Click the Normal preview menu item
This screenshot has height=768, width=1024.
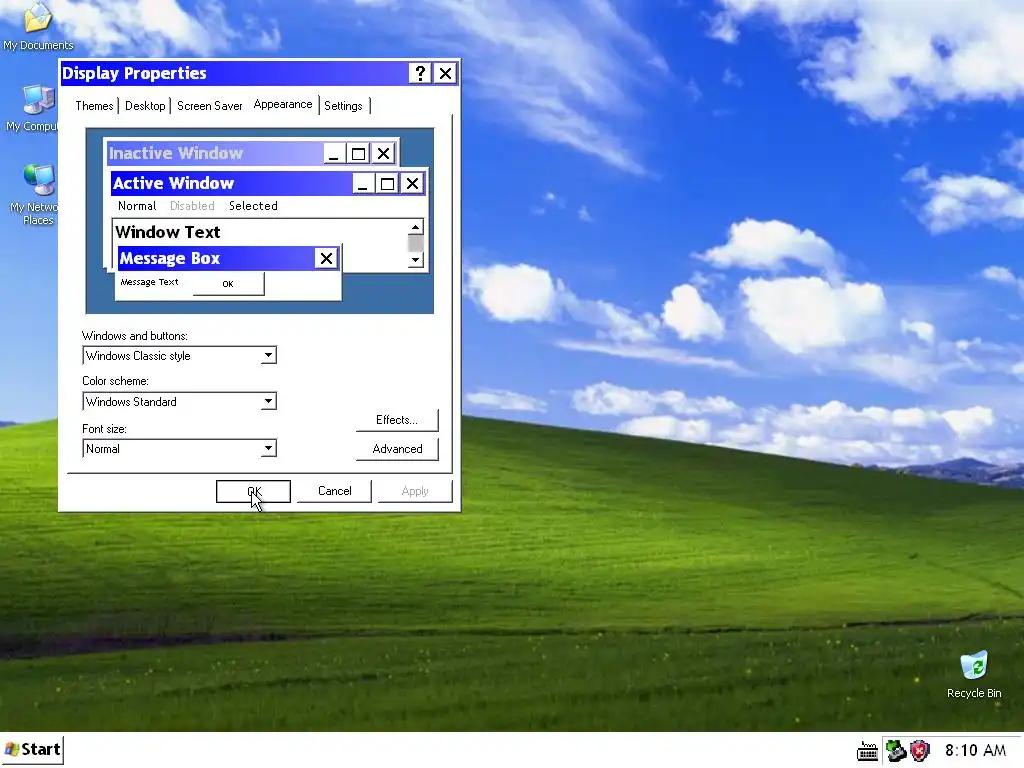[137, 206]
